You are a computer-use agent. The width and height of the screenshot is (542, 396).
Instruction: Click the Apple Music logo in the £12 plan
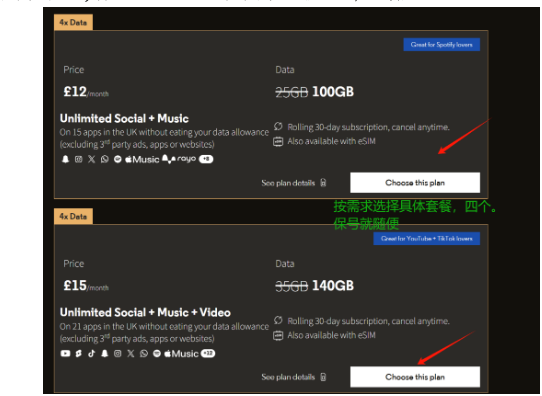click(x=142, y=159)
